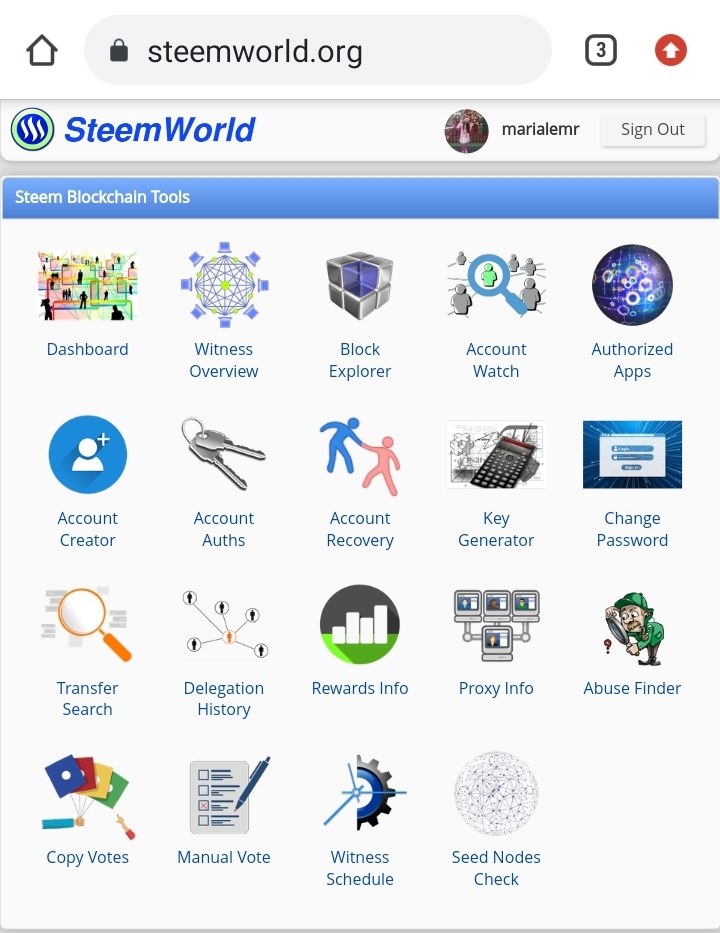Open the Rewards Info chart icon

pyautogui.click(x=359, y=624)
